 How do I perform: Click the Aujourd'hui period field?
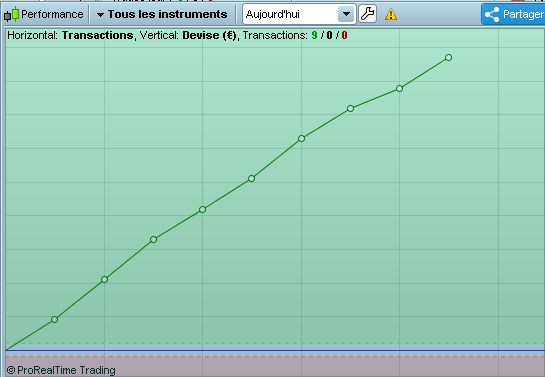pyautogui.click(x=299, y=14)
